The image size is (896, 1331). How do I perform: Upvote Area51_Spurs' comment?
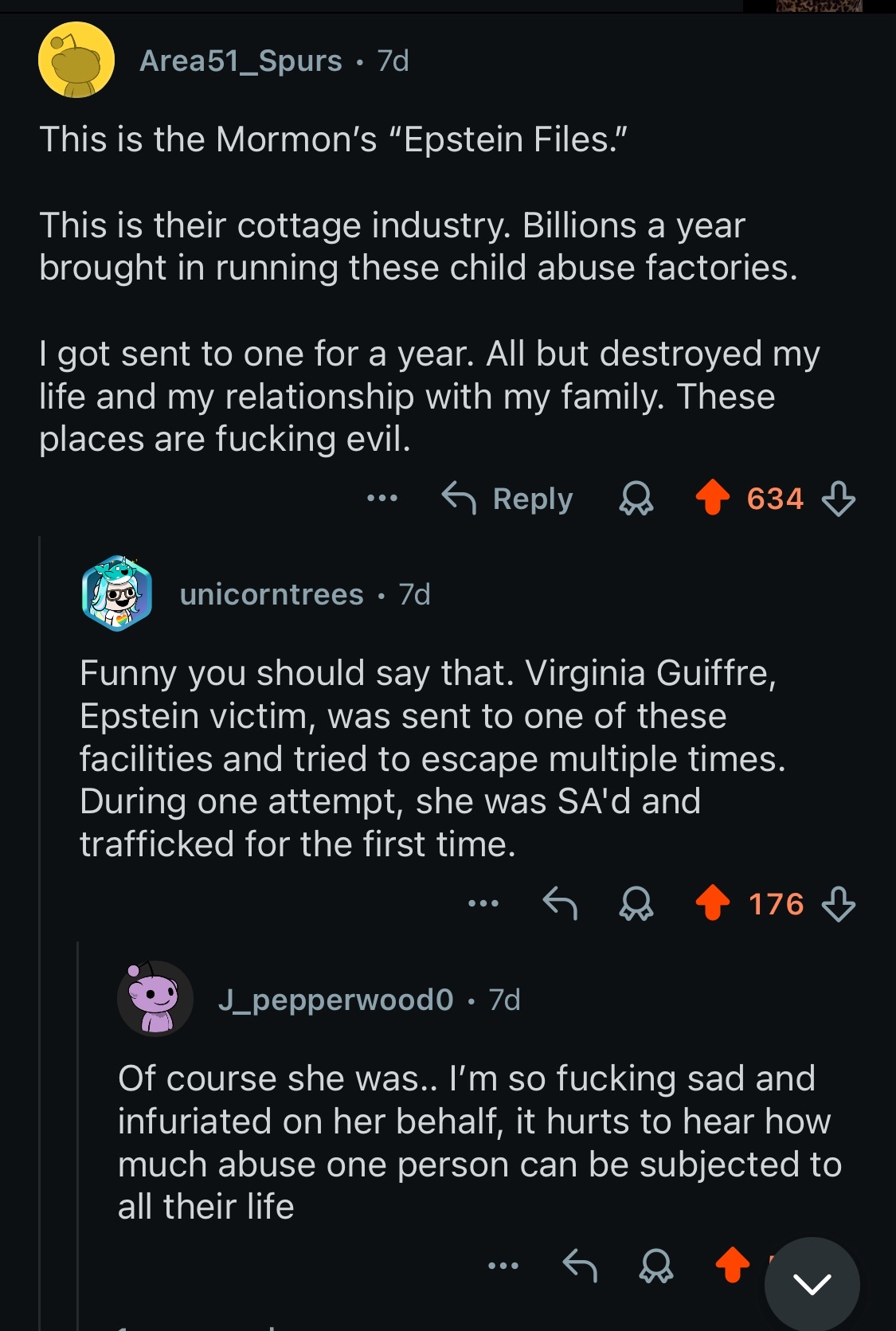coord(712,499)
